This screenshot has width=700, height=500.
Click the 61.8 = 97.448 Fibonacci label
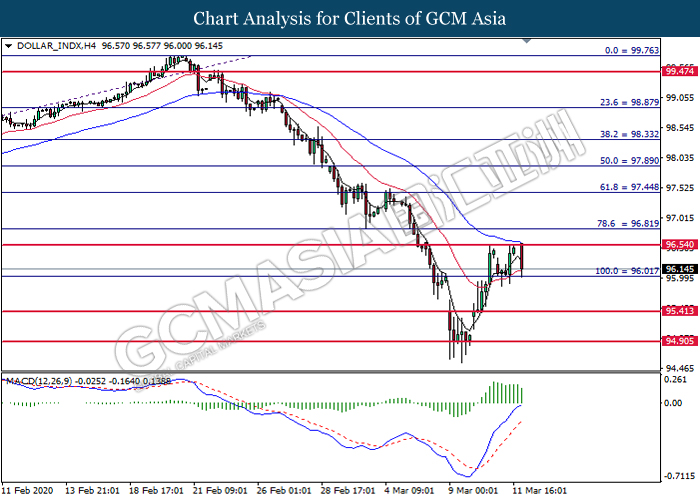click(x=629, y=187)
